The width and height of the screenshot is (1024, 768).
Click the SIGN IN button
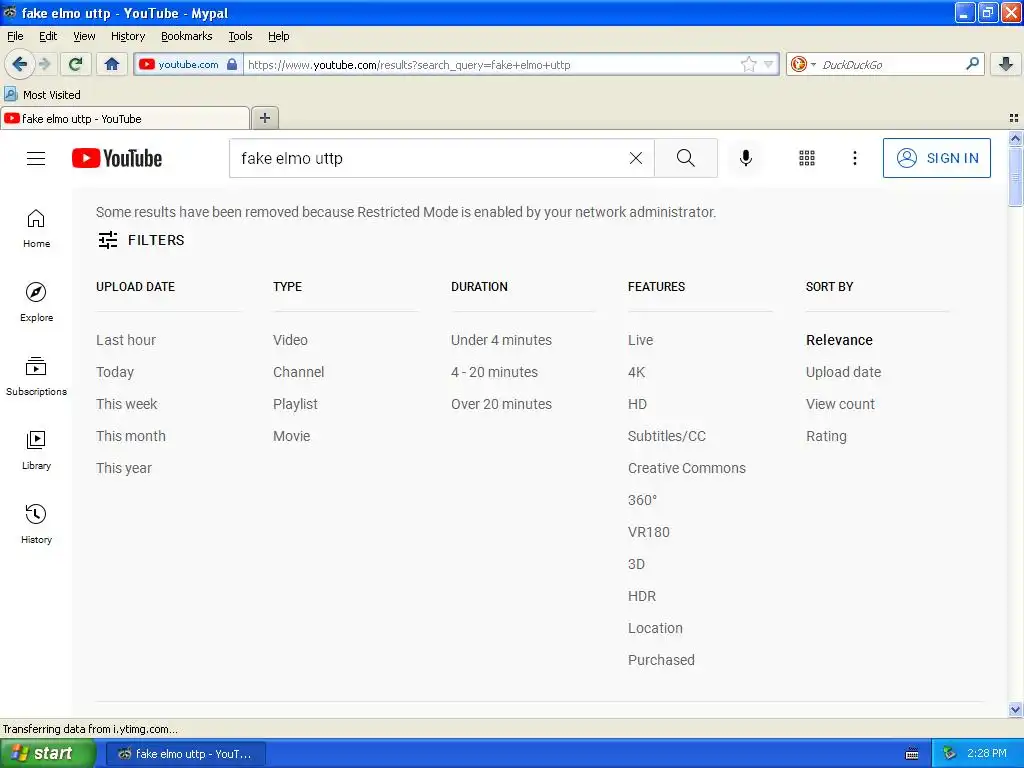click(936, 158)
